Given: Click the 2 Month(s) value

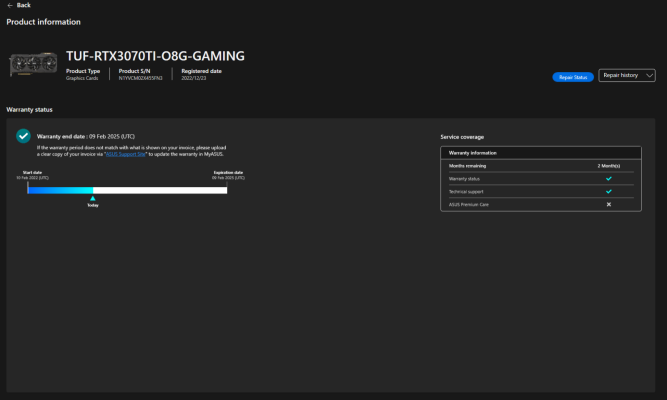Looking at the screenshot, I should coord(609,166).
